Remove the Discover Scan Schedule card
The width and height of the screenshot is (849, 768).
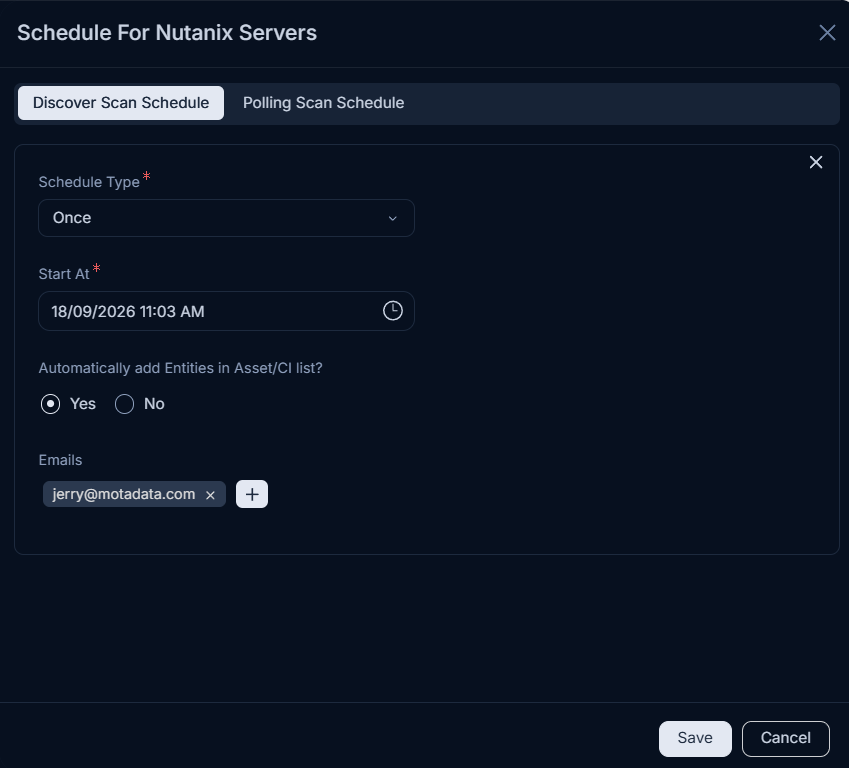coord(815,162)
